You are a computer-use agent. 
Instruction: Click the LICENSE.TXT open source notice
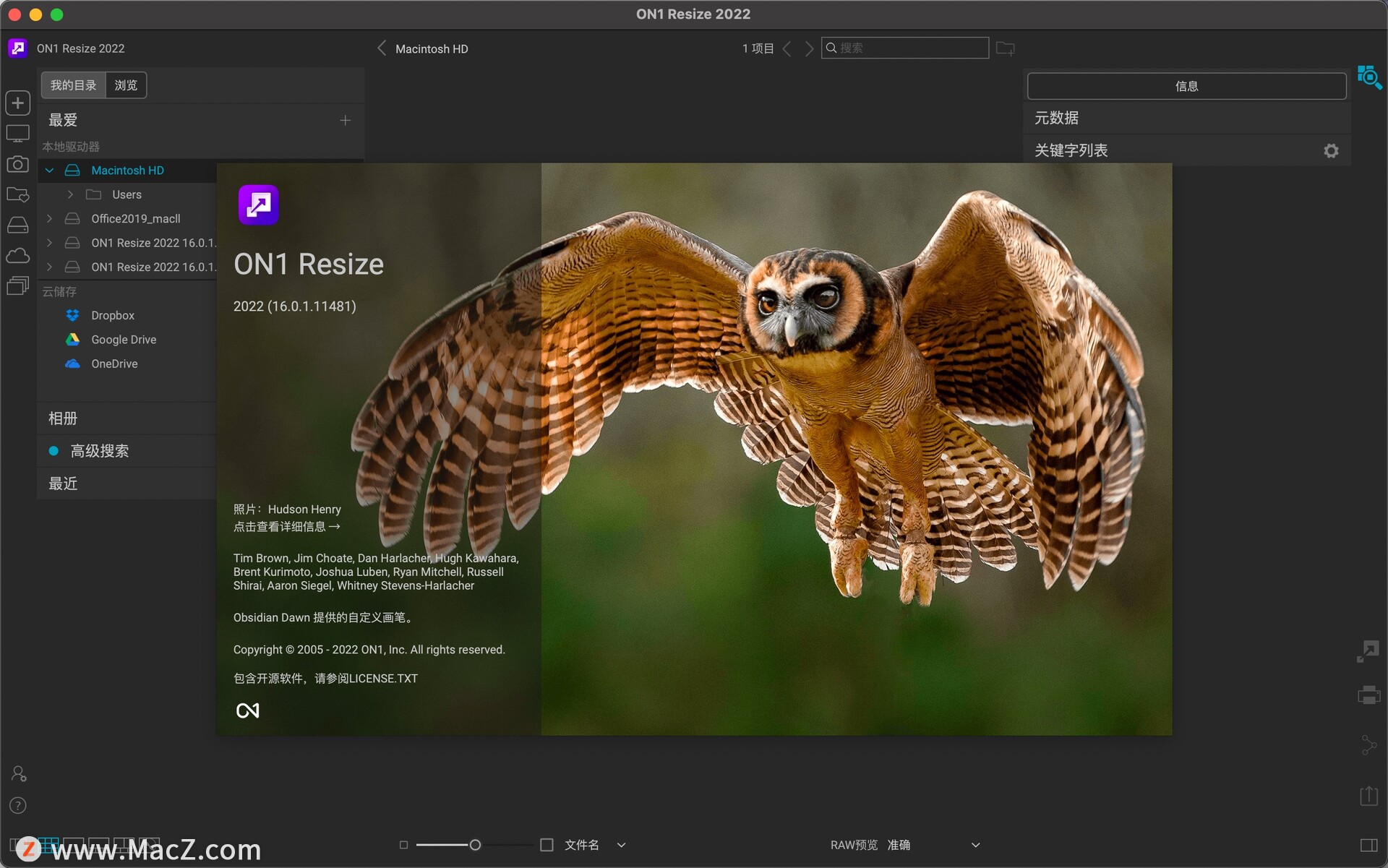325,679
